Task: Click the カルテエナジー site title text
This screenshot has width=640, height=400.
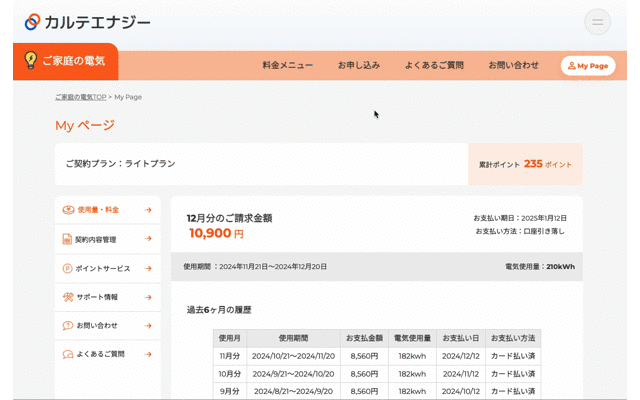Action: [x=98, y=22]
